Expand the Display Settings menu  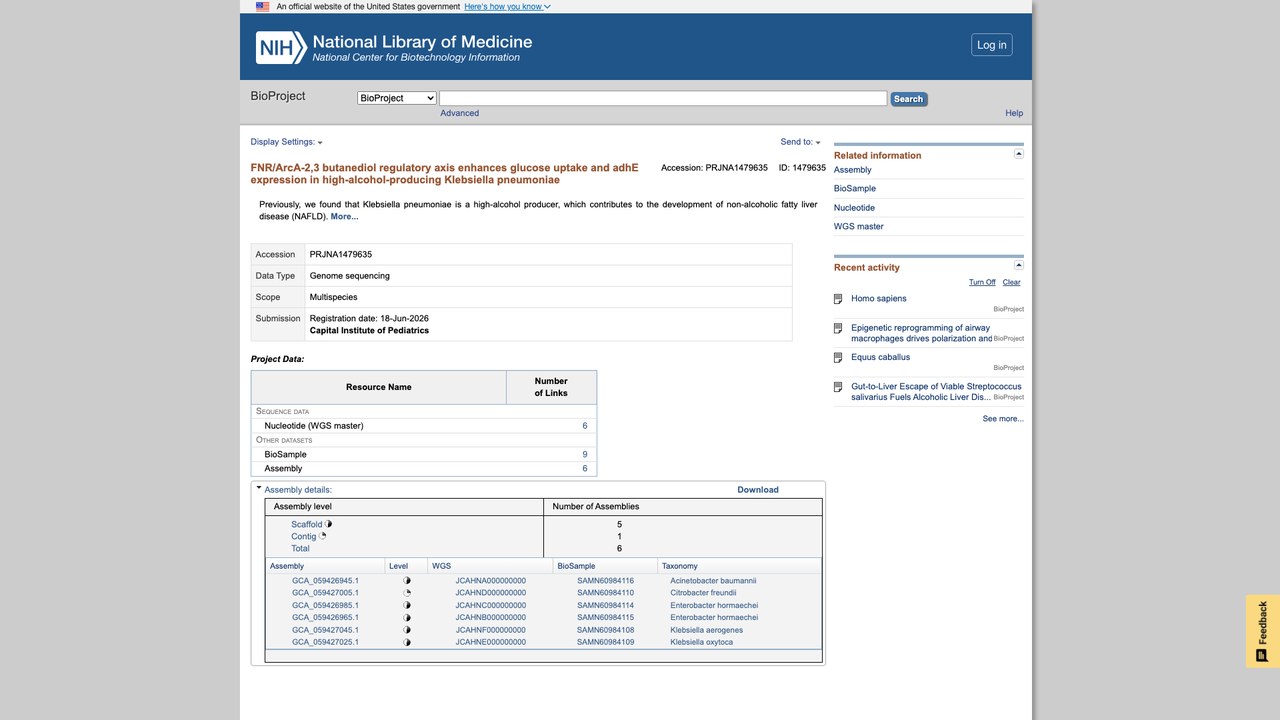coord(286,142)
